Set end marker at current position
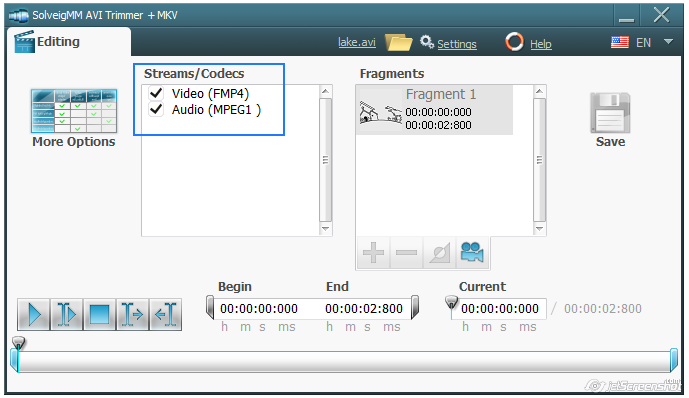Image resolution: width=689 pixels, height=398 pixels. click(x=165, y=315)
